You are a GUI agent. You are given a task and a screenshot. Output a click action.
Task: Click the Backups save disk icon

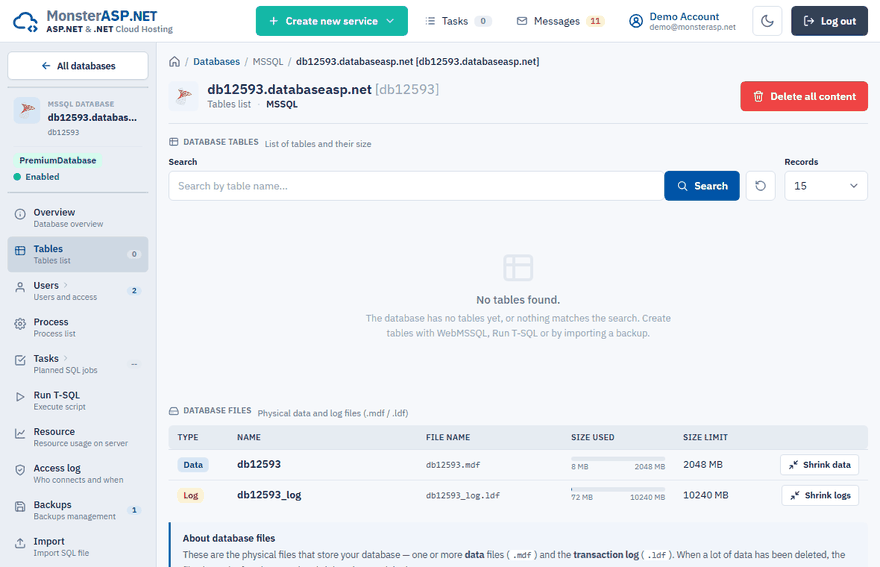pyautogui.click(x=20, y=506)
